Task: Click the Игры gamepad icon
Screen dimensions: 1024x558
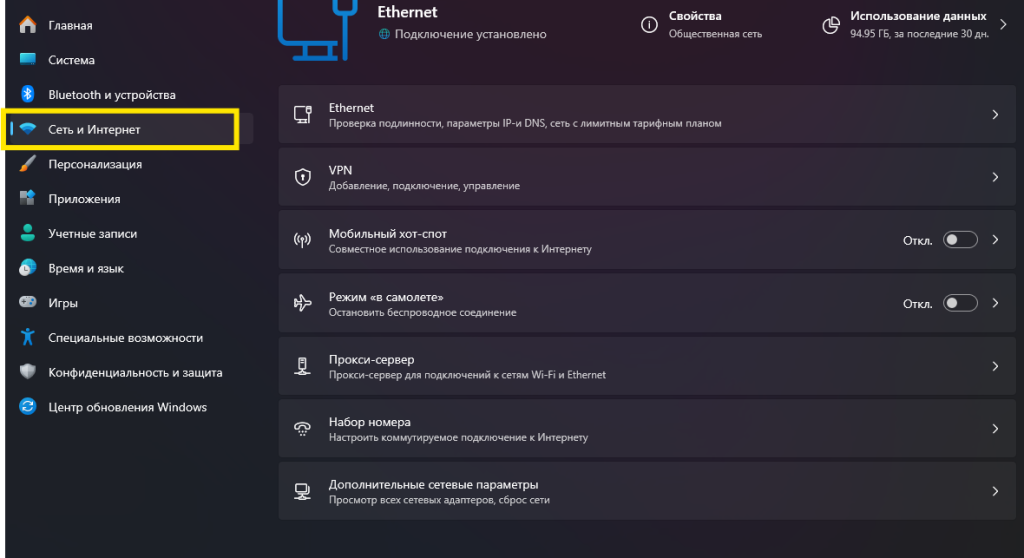Action: tap(28, 303)
